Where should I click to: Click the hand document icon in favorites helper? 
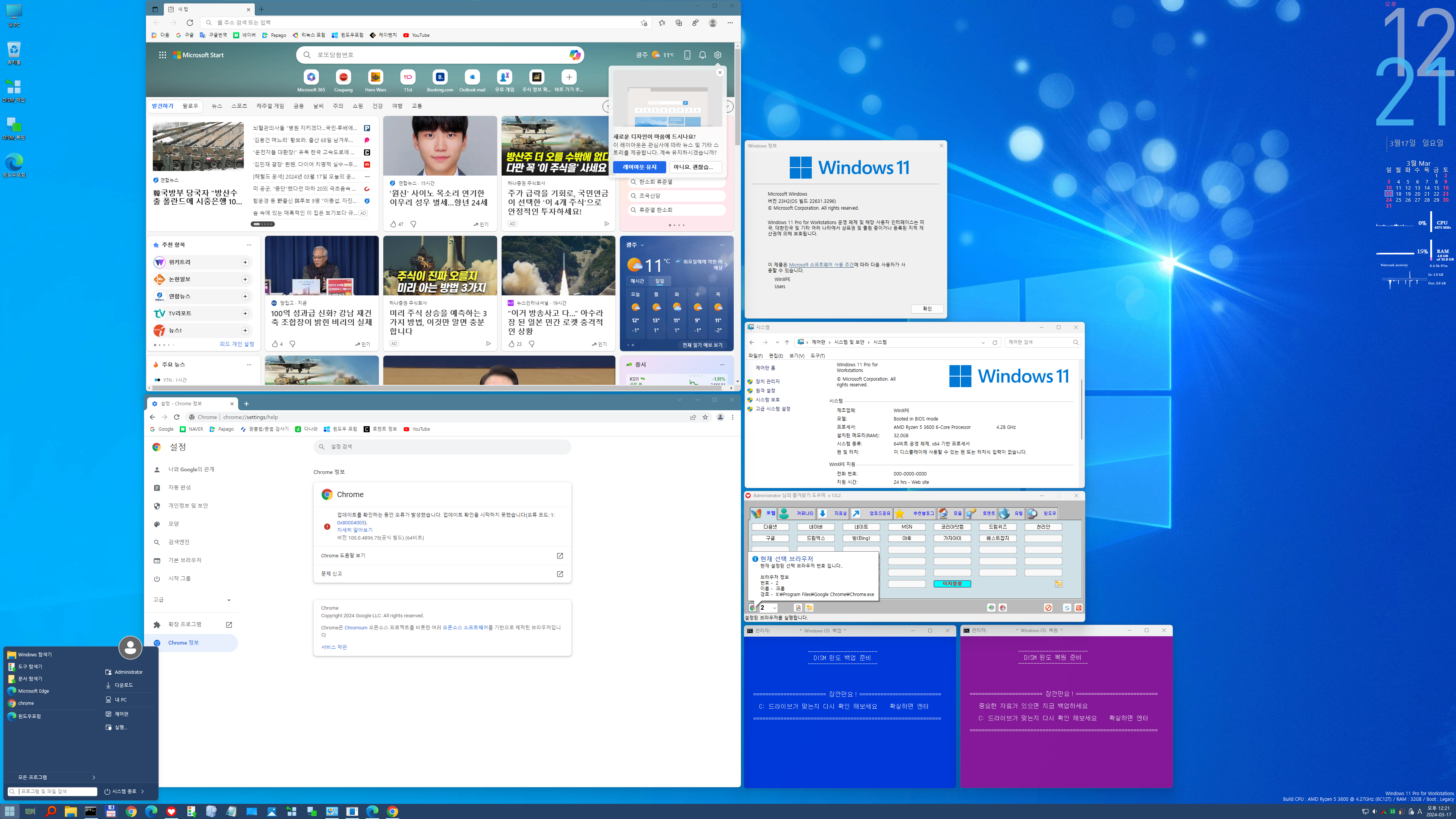click(797, 607)
